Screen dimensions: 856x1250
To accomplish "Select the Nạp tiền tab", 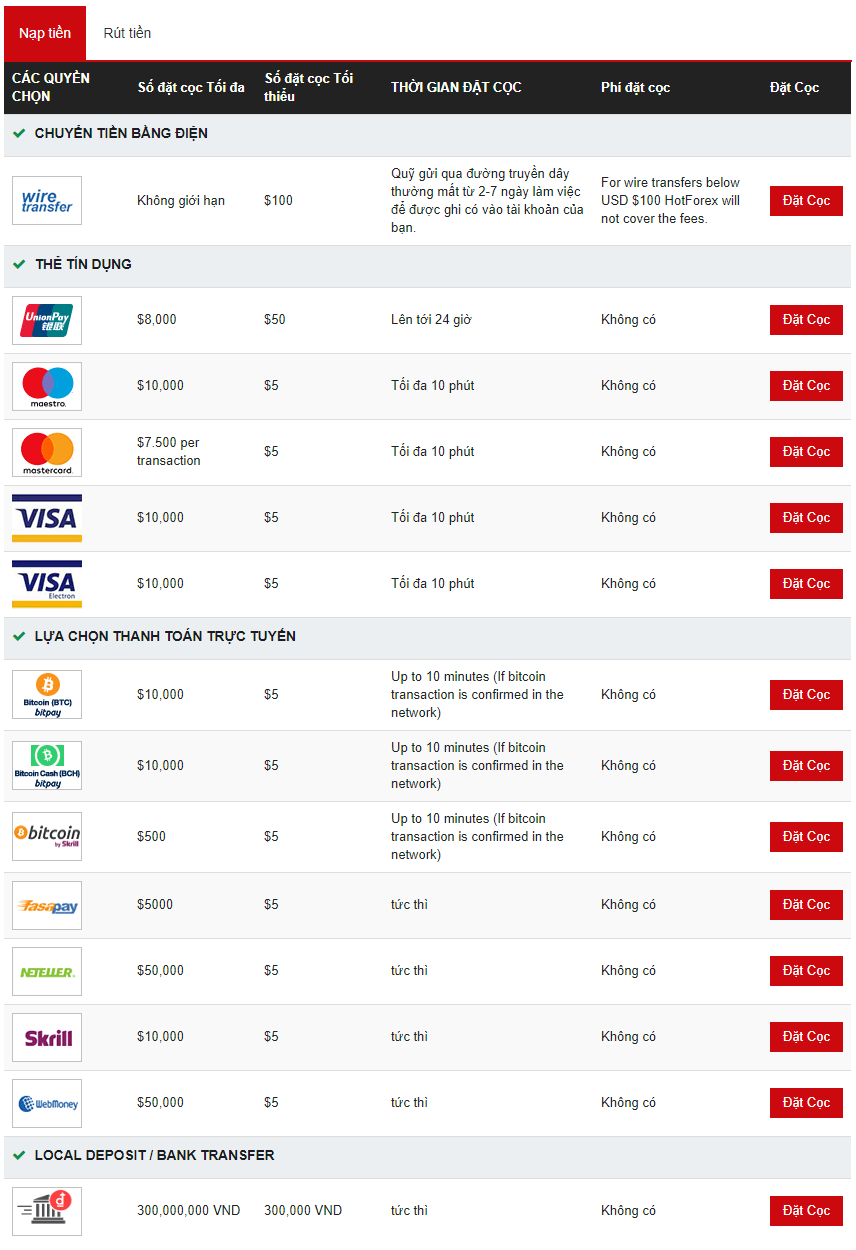I will click(x=45, y=33).
